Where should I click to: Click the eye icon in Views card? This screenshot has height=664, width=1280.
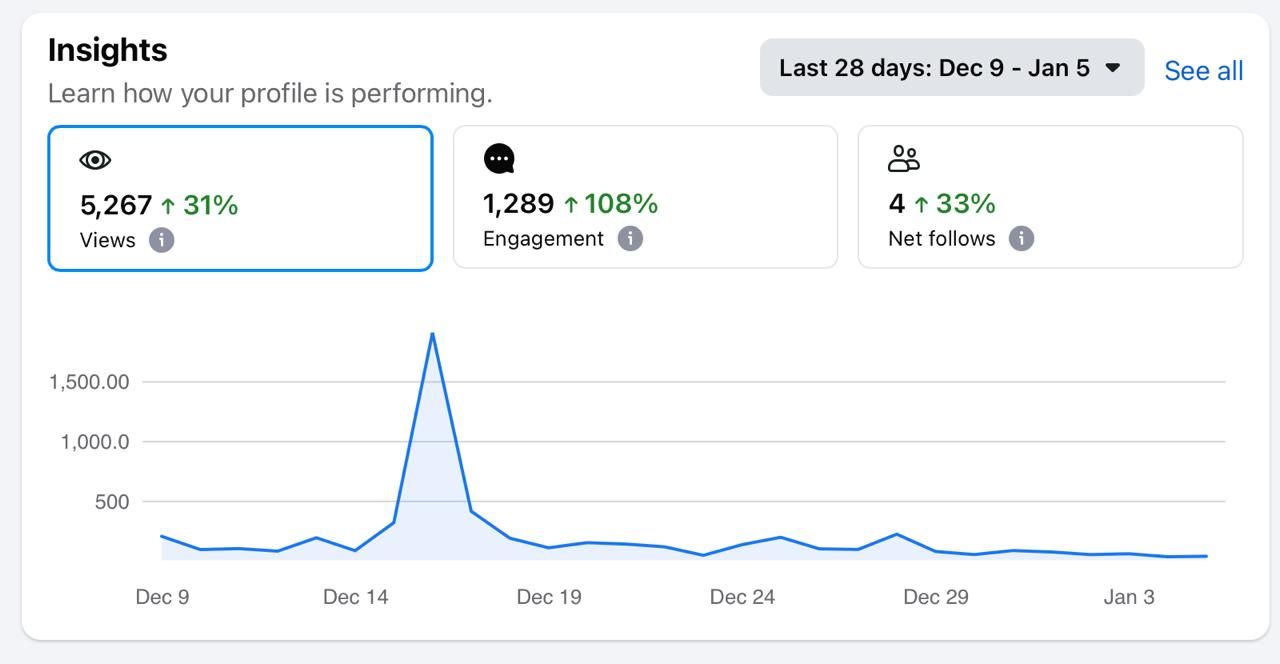click(95, 160)
